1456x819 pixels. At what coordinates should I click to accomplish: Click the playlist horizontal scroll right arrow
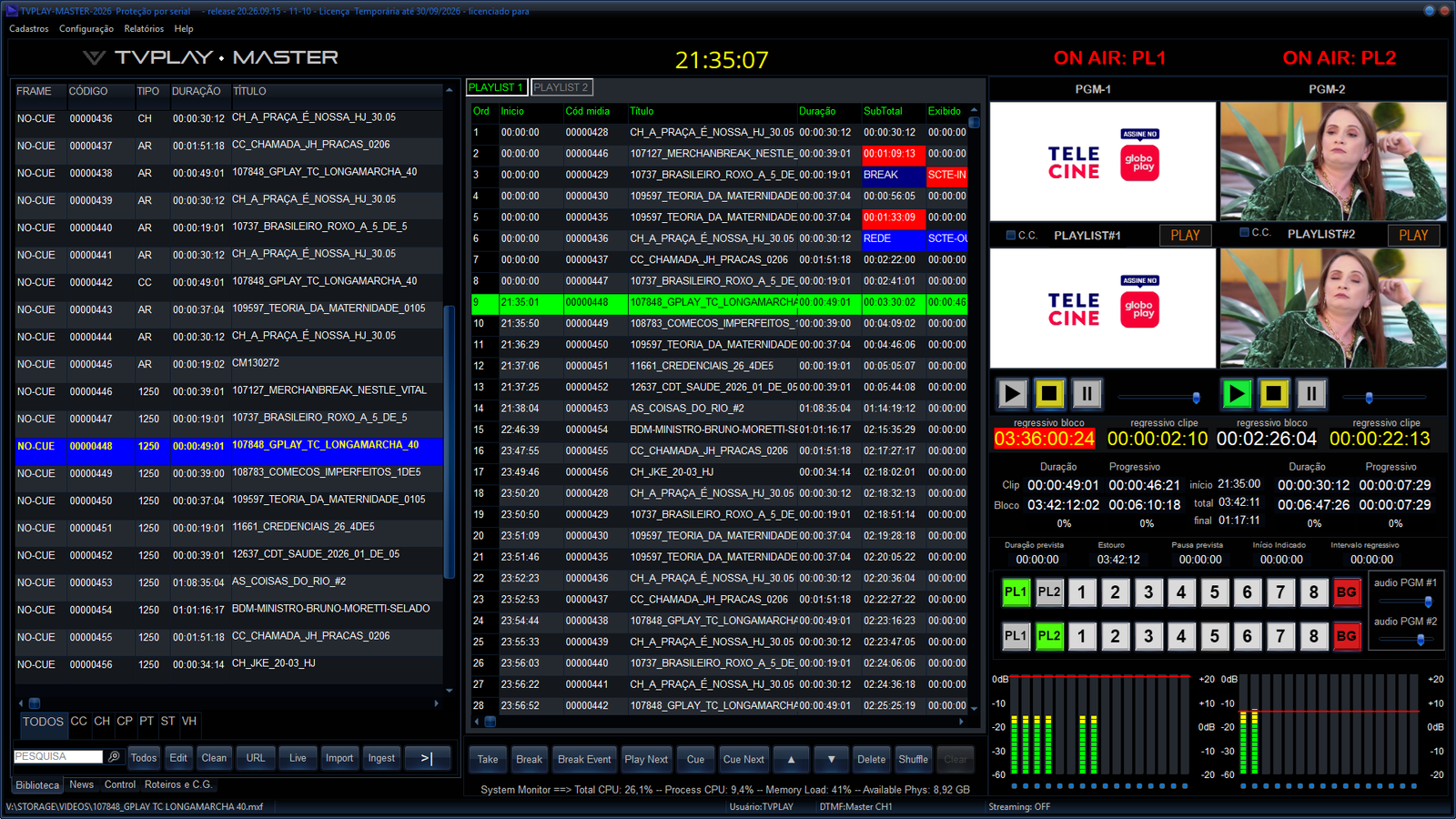pyautogui.click(x=962, y=722)
